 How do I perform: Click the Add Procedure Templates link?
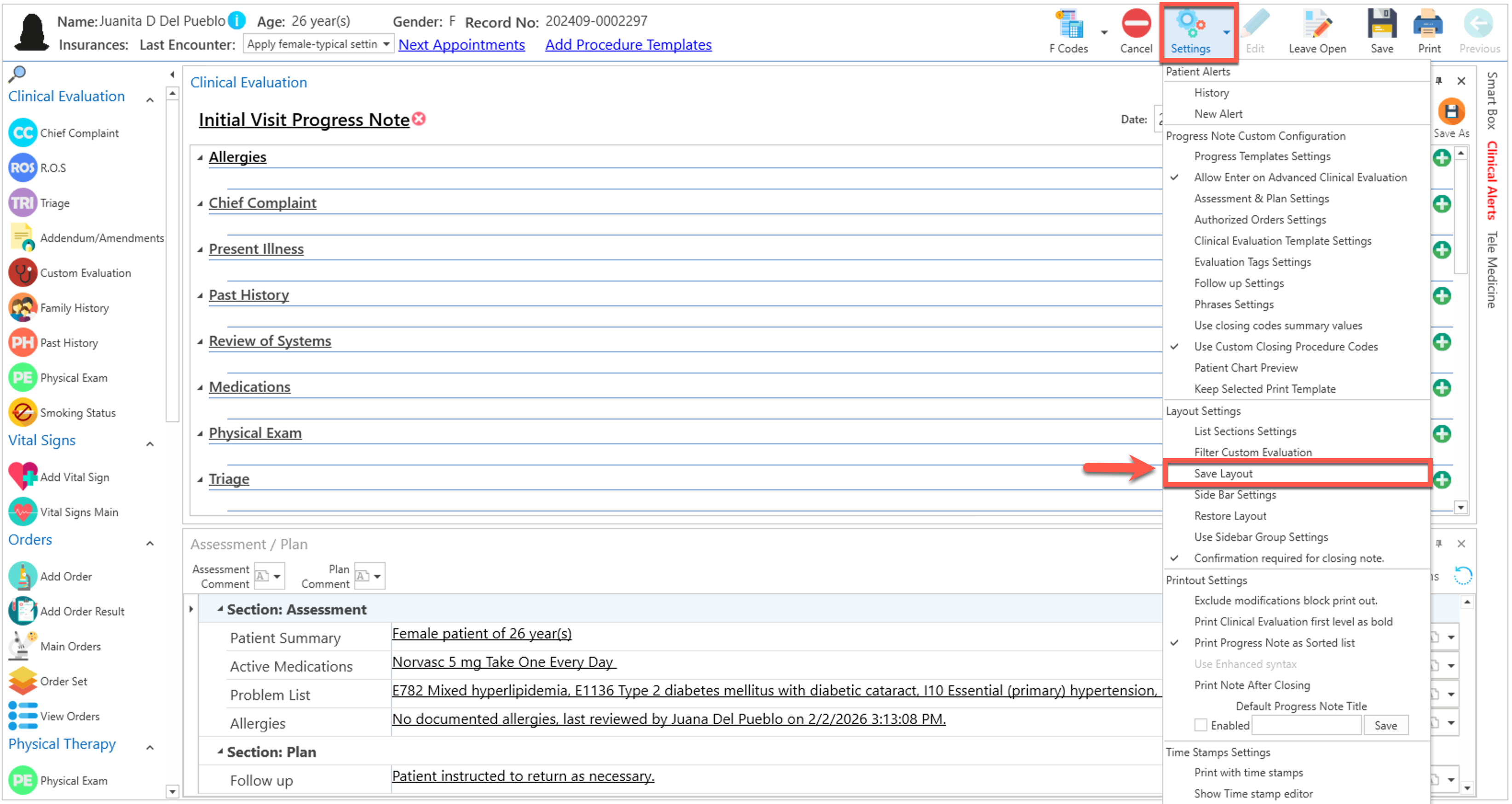click(x=628, y=45)
